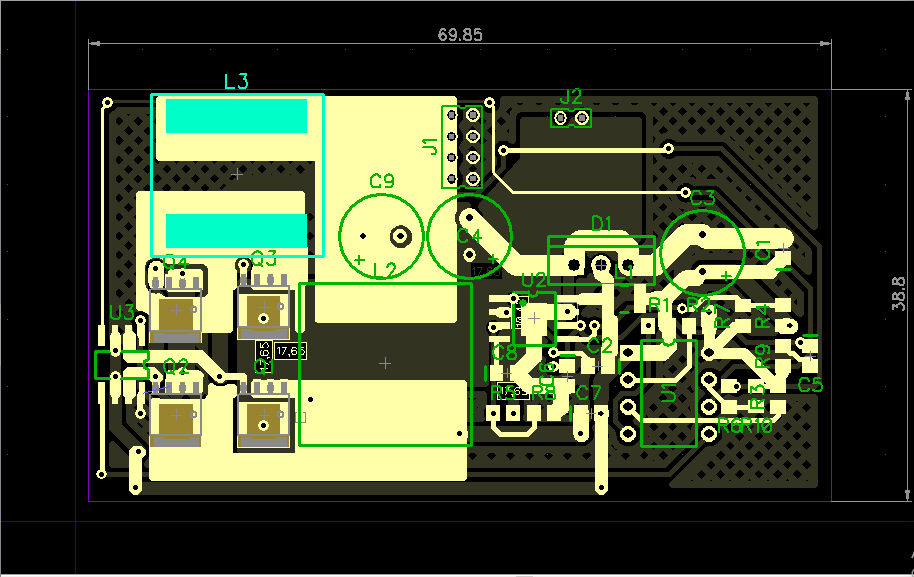Pick the rotated R3 resistor label
The width and height of the screenshot is (914, 577).
point(757,397)
